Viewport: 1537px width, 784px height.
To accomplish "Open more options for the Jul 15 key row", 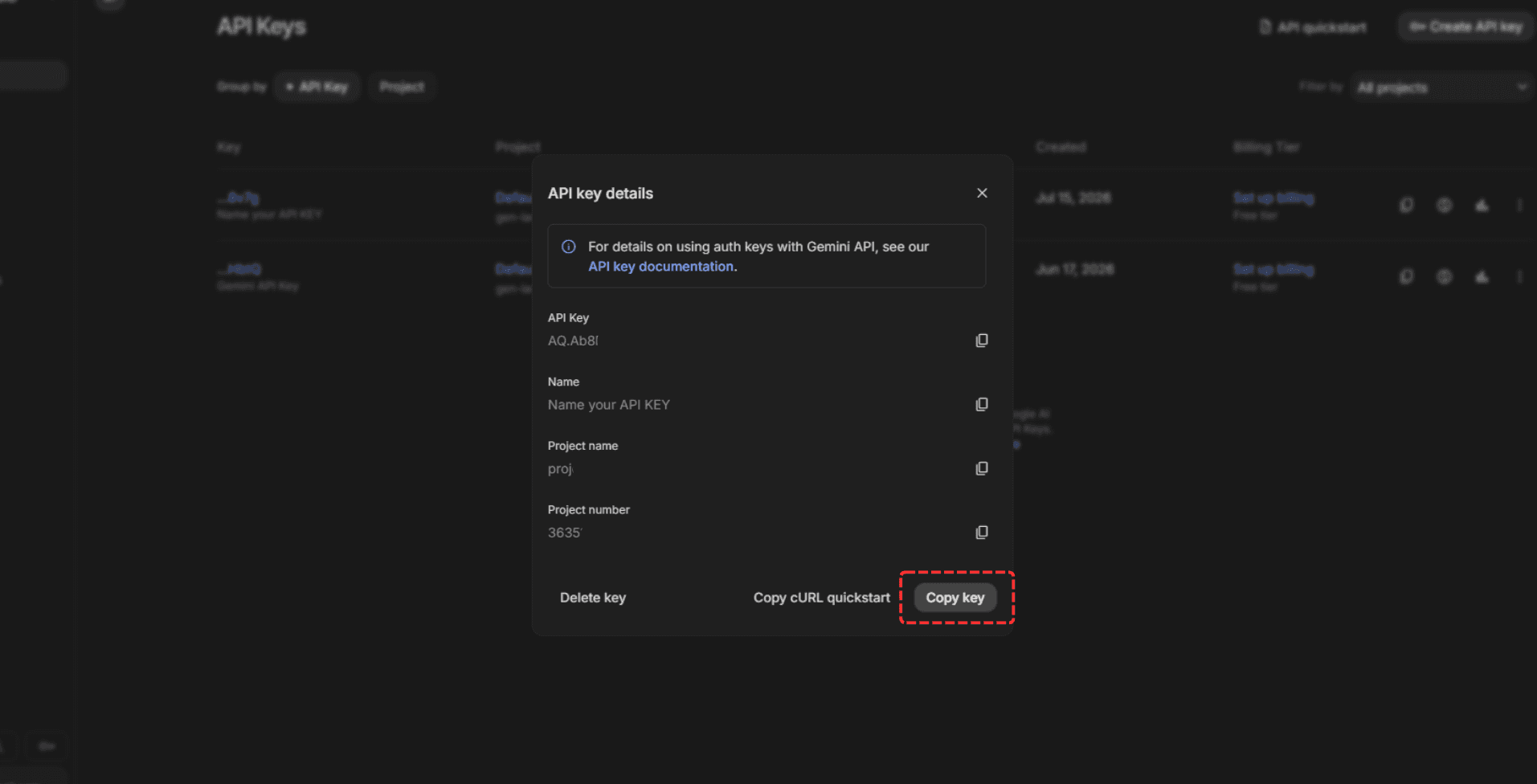I will click(1519, 205).
